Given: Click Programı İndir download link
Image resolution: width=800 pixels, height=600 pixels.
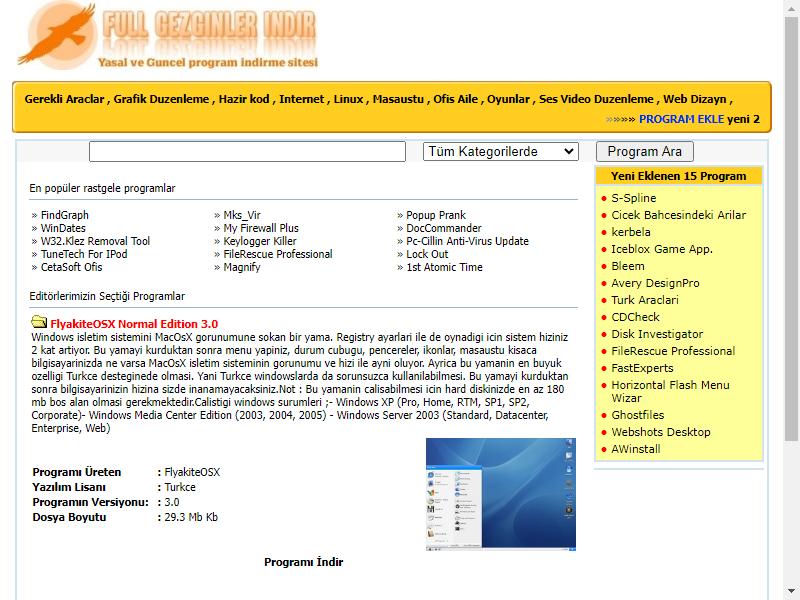Looking at the screenshot, I should pyautogui.click(x=304, y=562).
